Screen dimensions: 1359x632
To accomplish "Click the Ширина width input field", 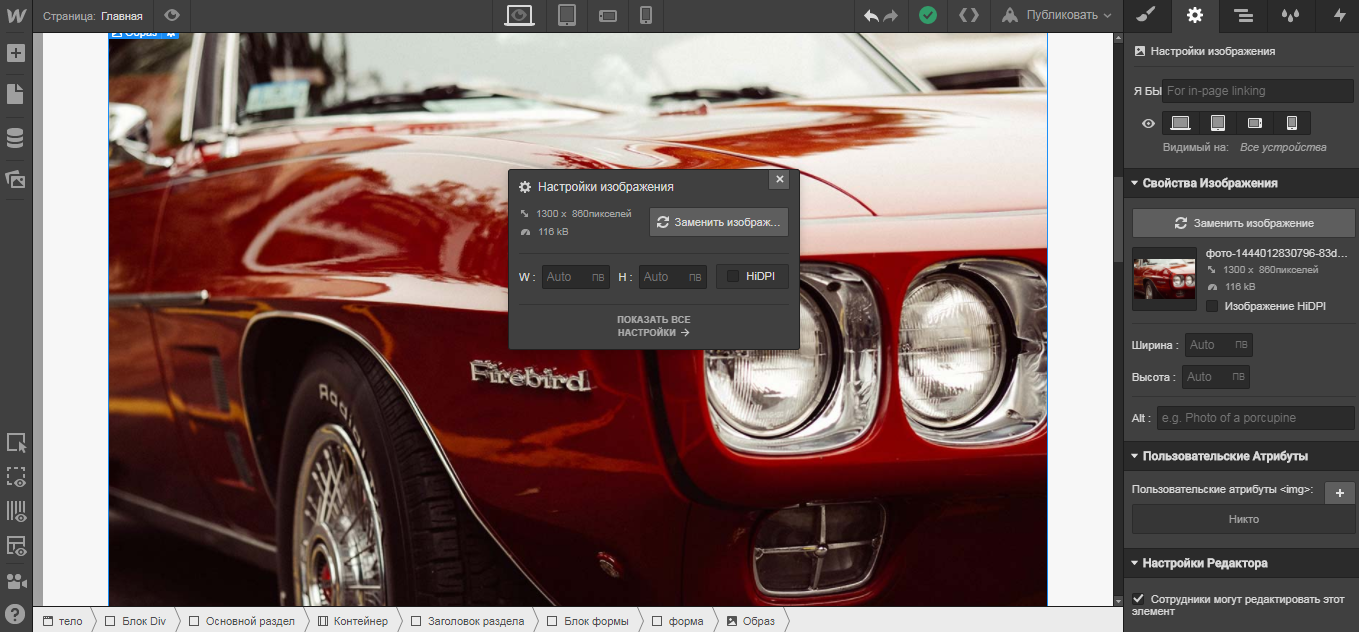I will coord(1218,345).
